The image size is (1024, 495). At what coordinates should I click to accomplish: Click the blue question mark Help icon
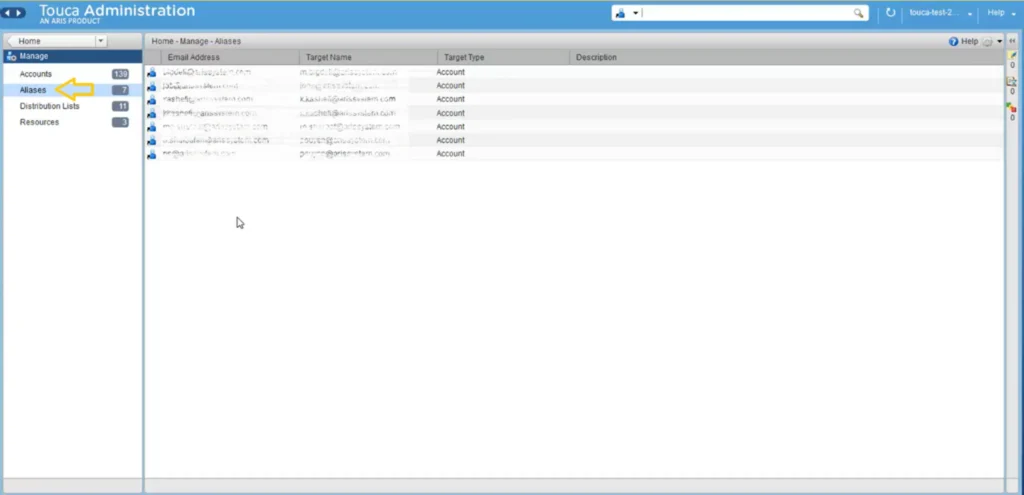[953, 41]
